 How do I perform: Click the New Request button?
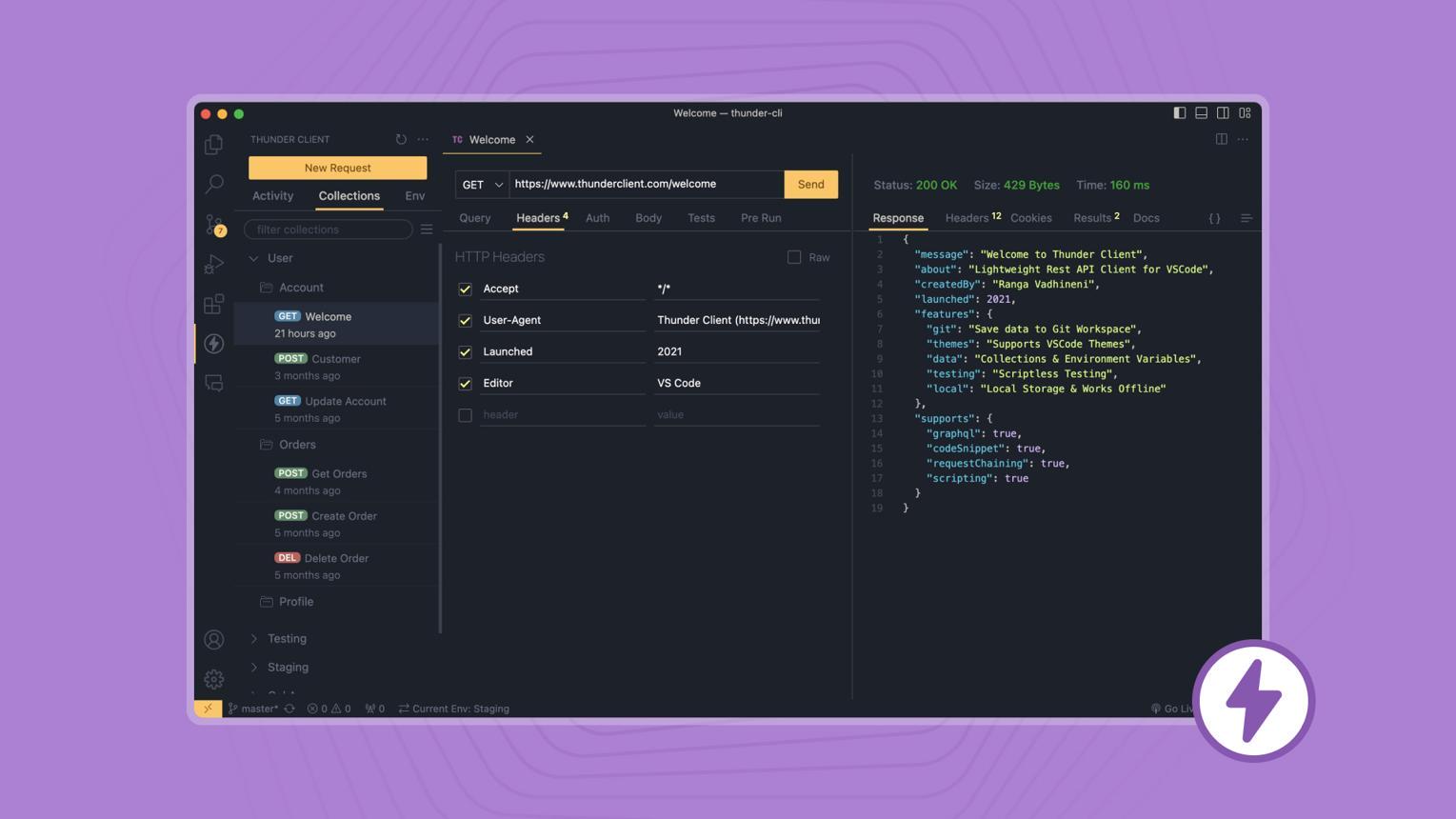[x=337, y=168]
